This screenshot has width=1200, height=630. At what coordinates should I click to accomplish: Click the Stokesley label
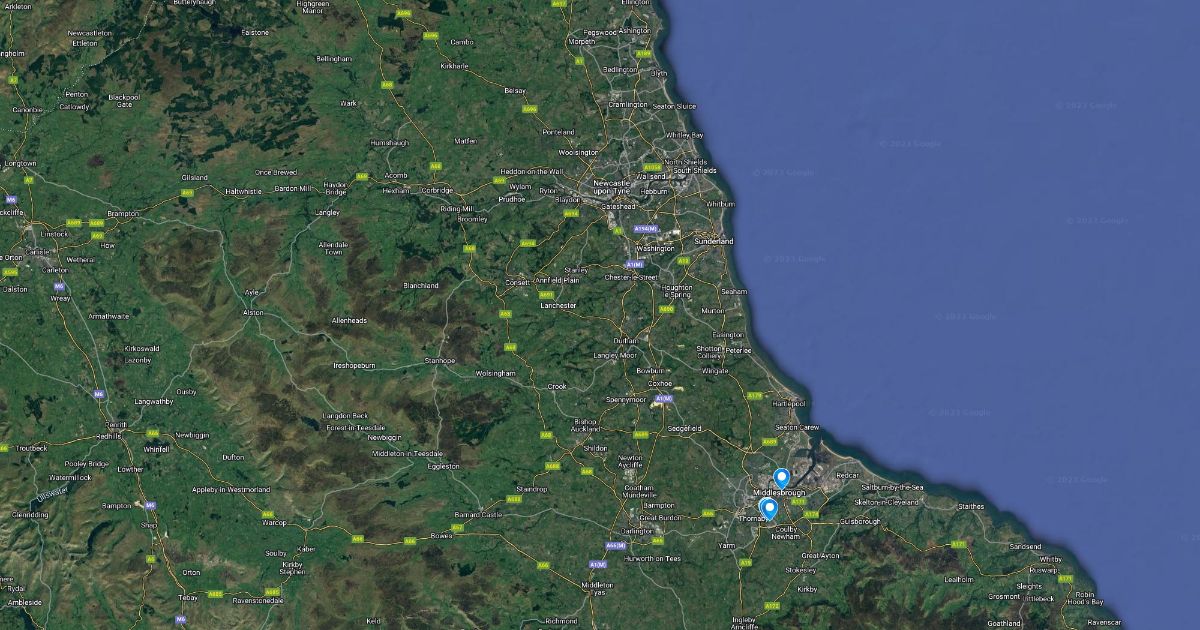click(x=800, y=569)
